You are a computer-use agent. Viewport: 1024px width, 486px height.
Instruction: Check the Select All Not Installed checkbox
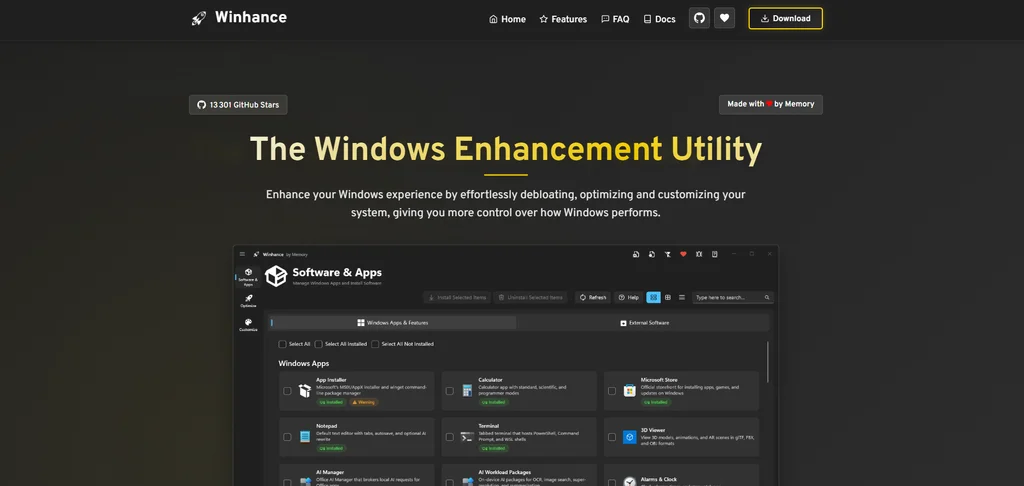[x=375, y=344]
